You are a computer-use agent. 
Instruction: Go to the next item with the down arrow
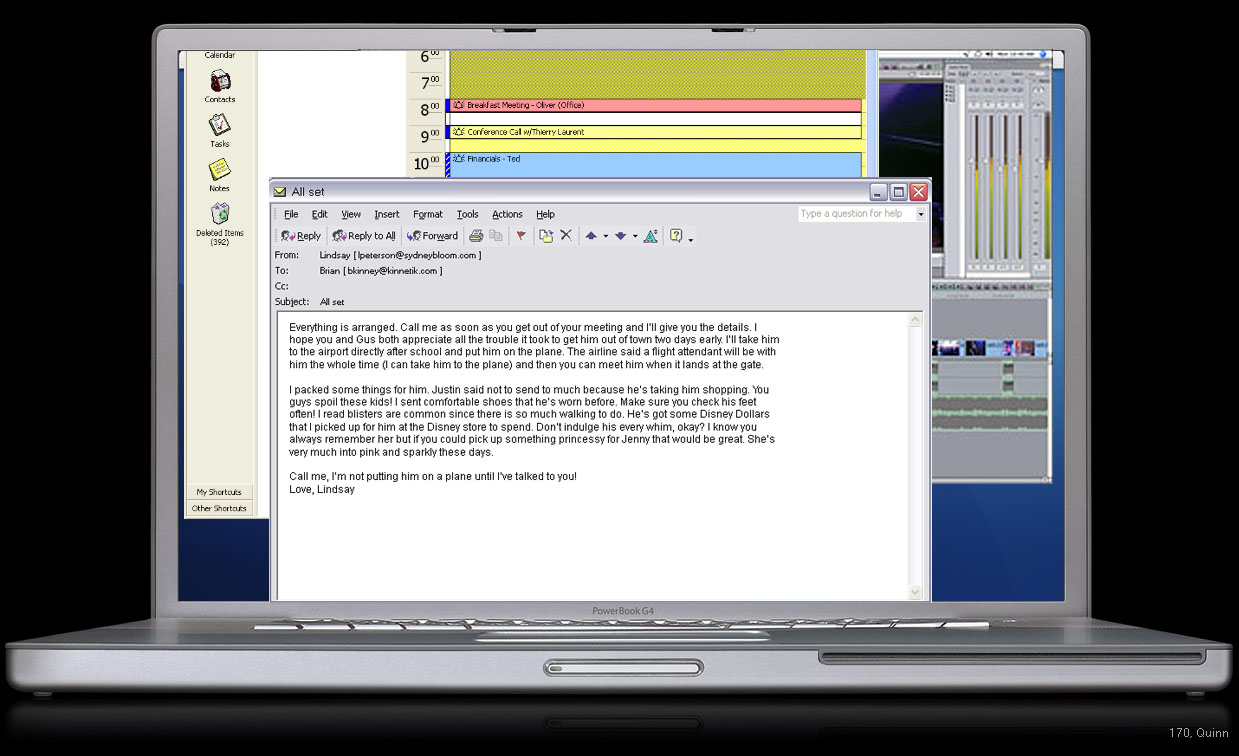(621, 236)
